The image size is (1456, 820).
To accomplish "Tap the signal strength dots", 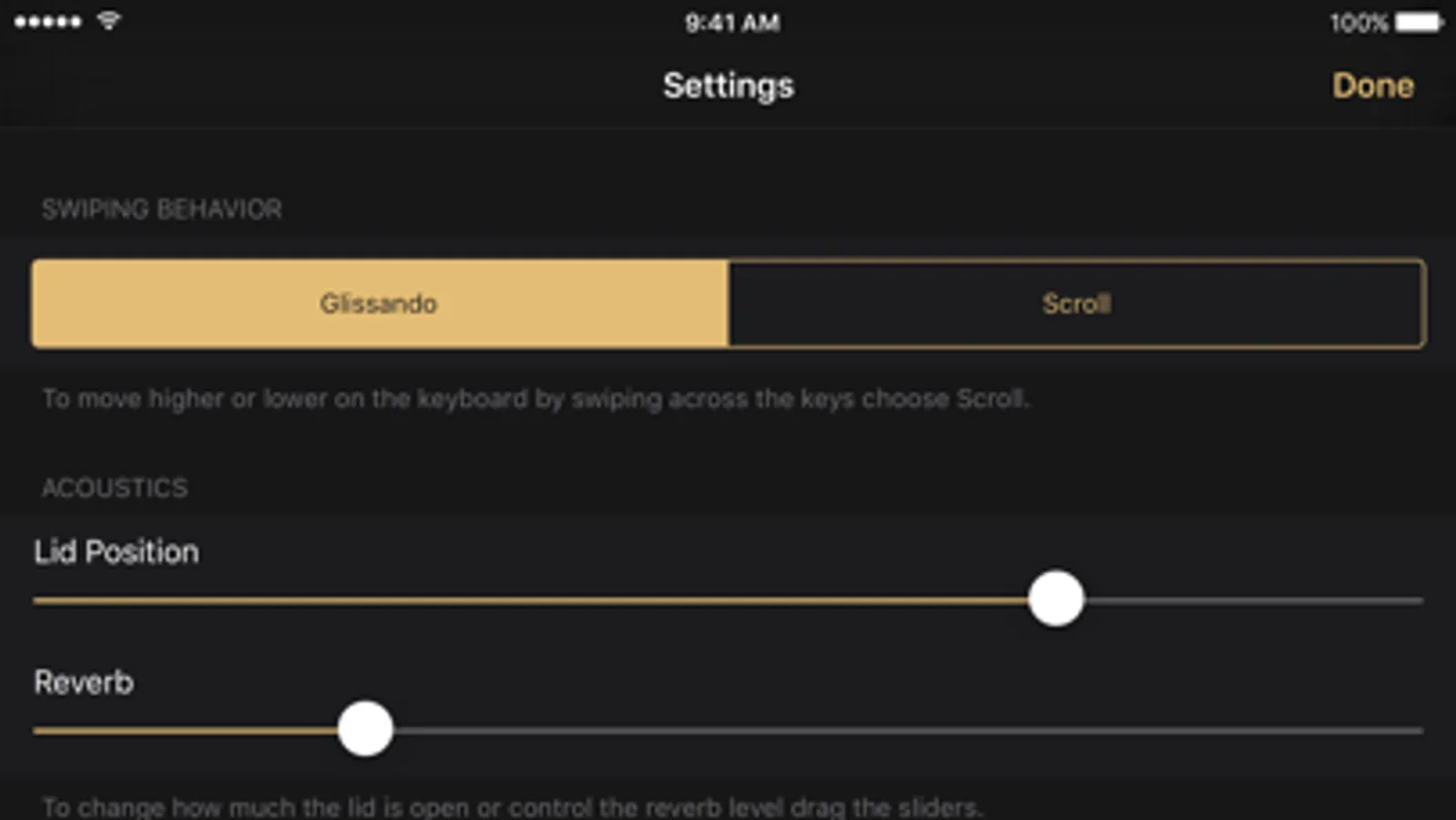I will [x=47, y=21].
